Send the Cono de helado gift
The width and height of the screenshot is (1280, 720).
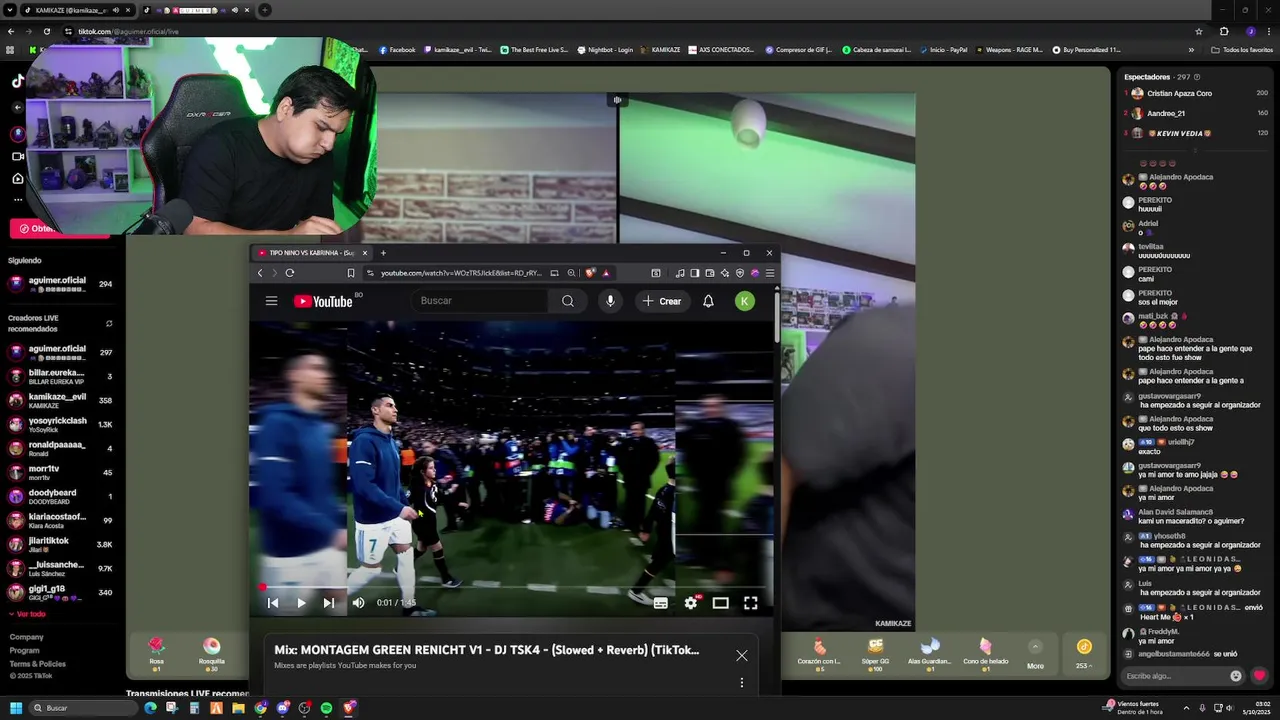985,653
